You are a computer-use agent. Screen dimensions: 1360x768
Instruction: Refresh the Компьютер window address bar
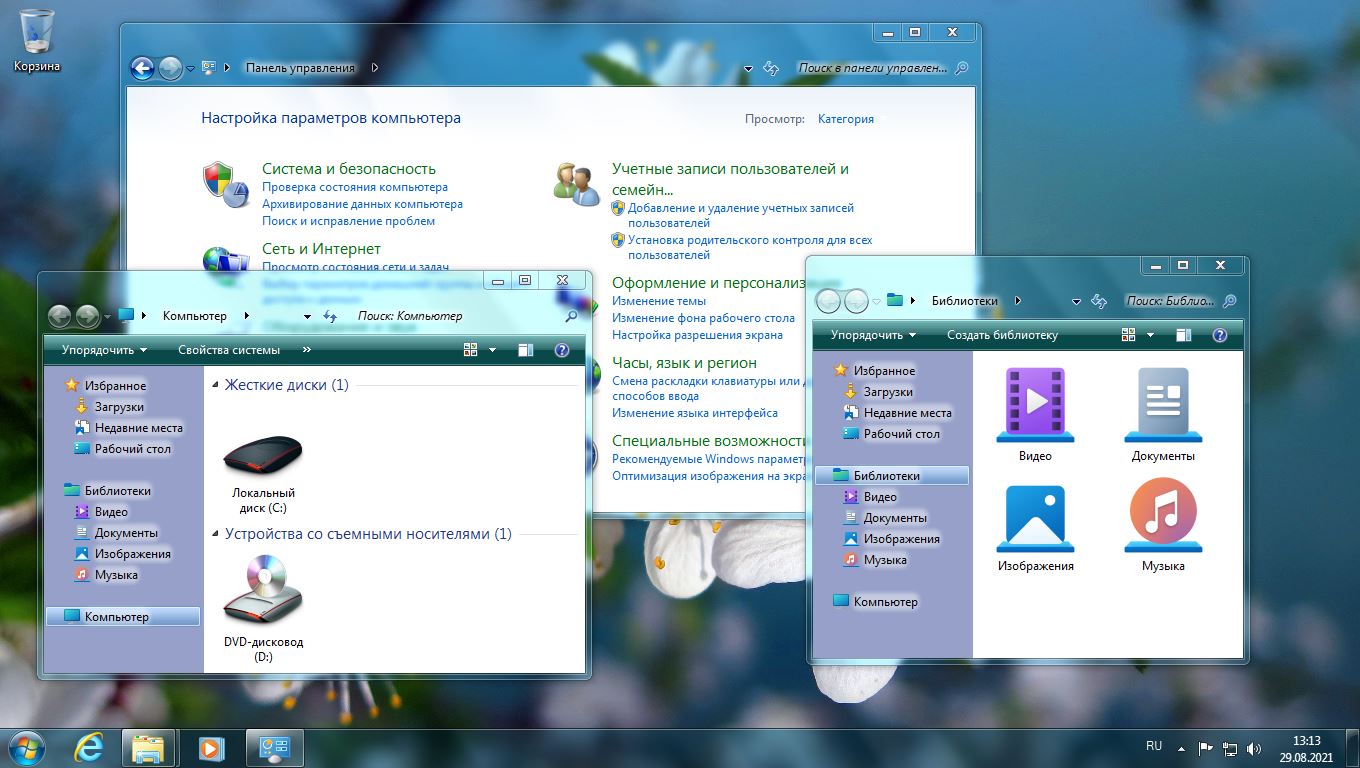pyautogui.click(x=331, y=316)
